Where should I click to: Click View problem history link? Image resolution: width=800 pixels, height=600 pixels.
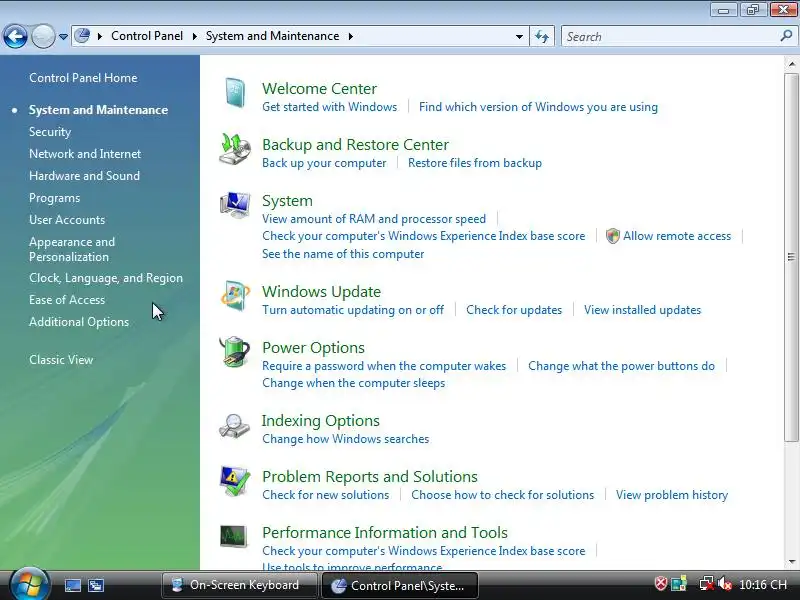tap(672, 495)
